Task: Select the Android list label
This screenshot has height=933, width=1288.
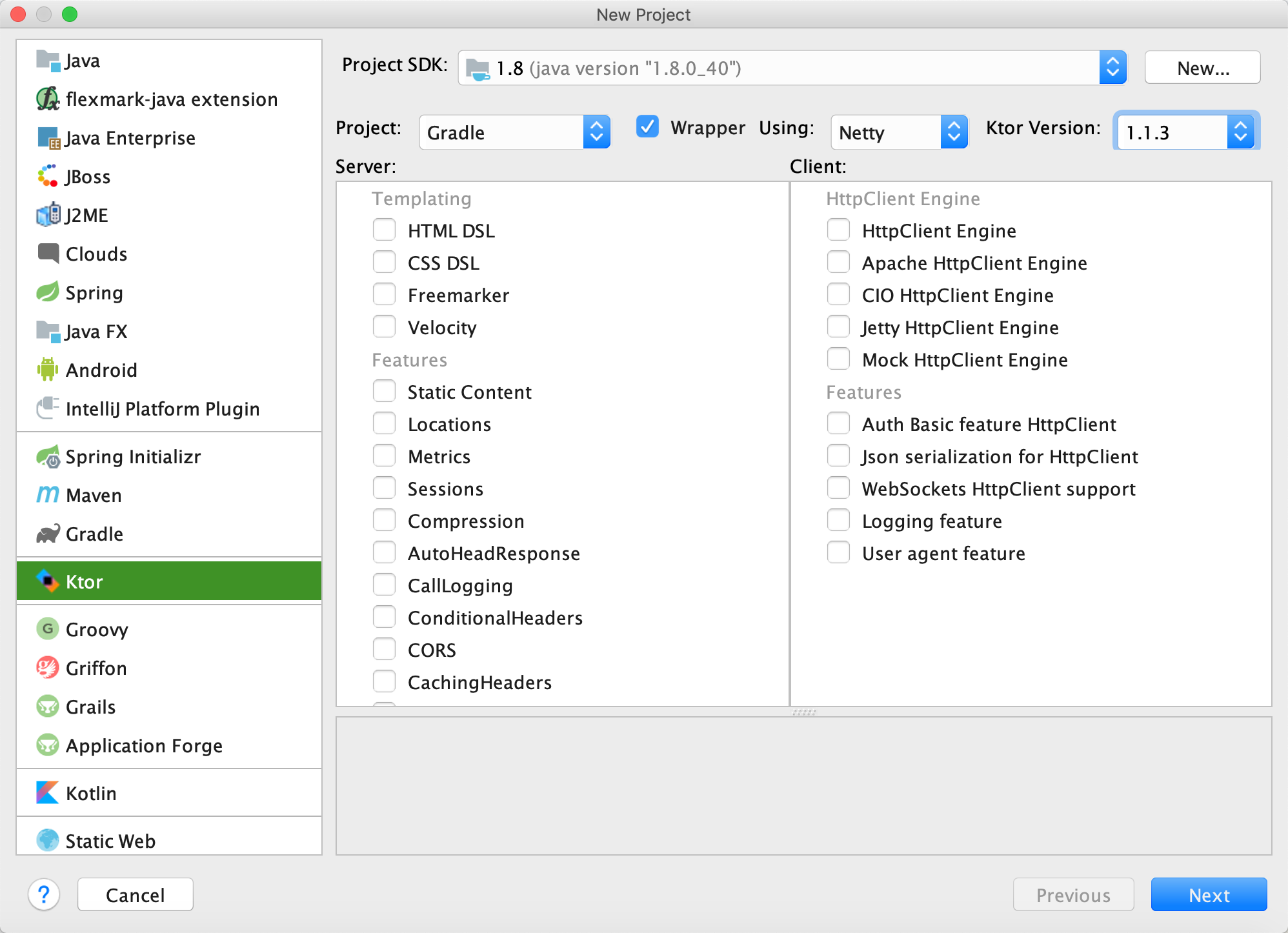Action: point(102,370)
